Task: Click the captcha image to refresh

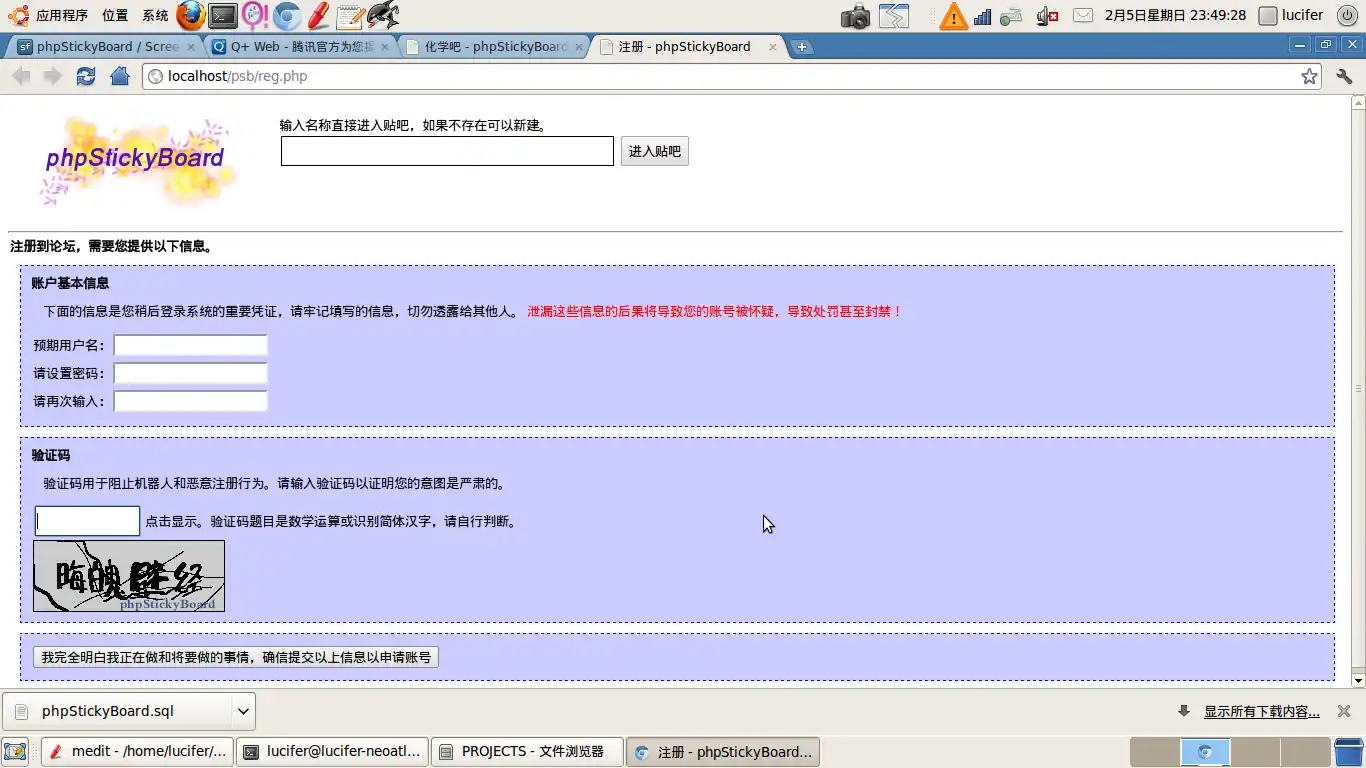Action: tap(129, 576)
